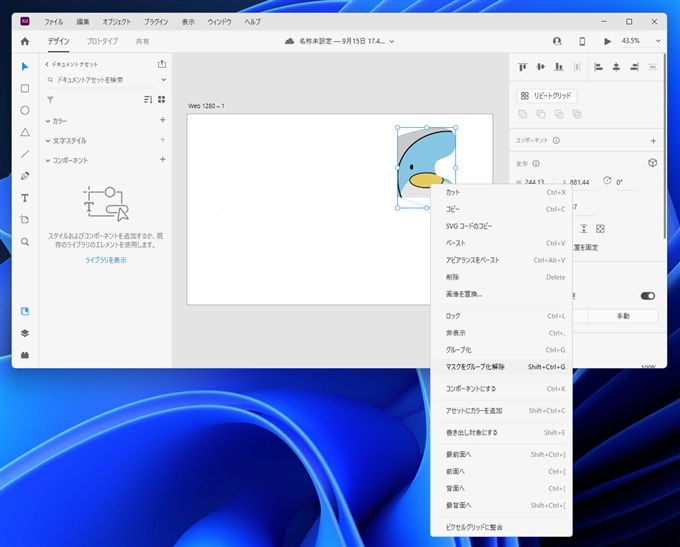Click the rotation angle field
The width and height of the screenshot is (680, 547).
pos(626,182)
